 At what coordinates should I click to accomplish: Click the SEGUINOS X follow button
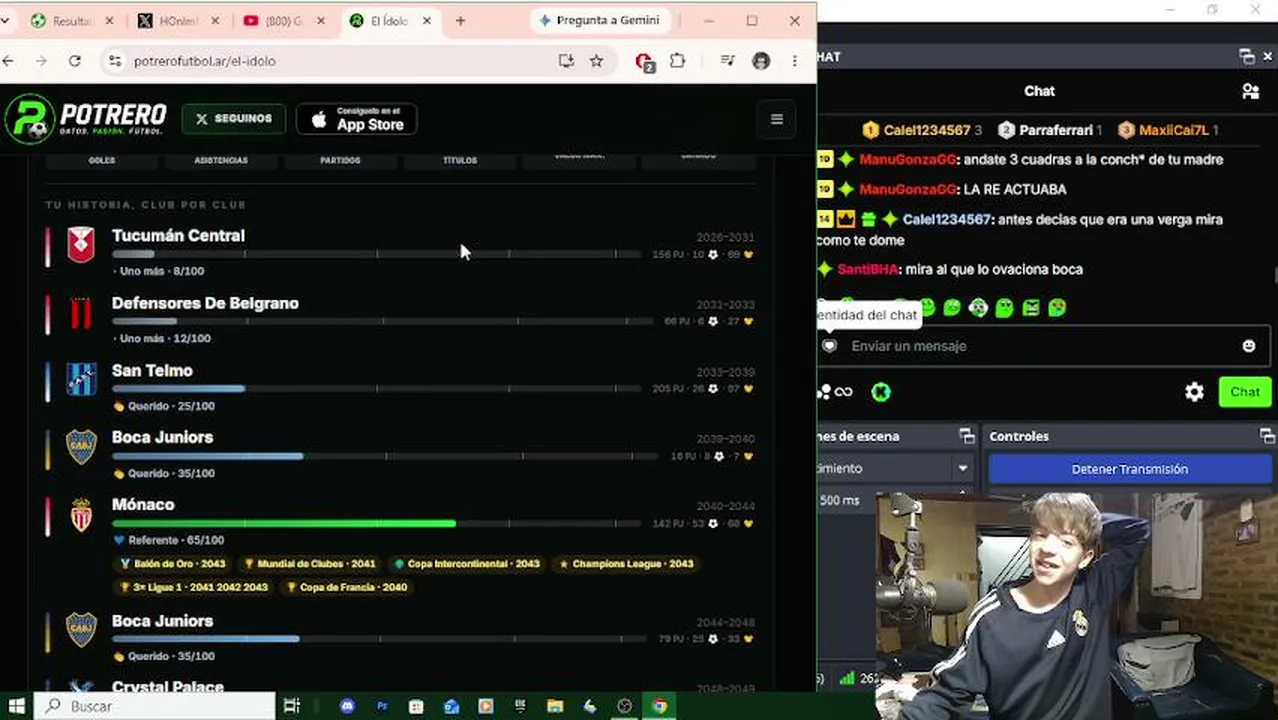coord(234,119)
